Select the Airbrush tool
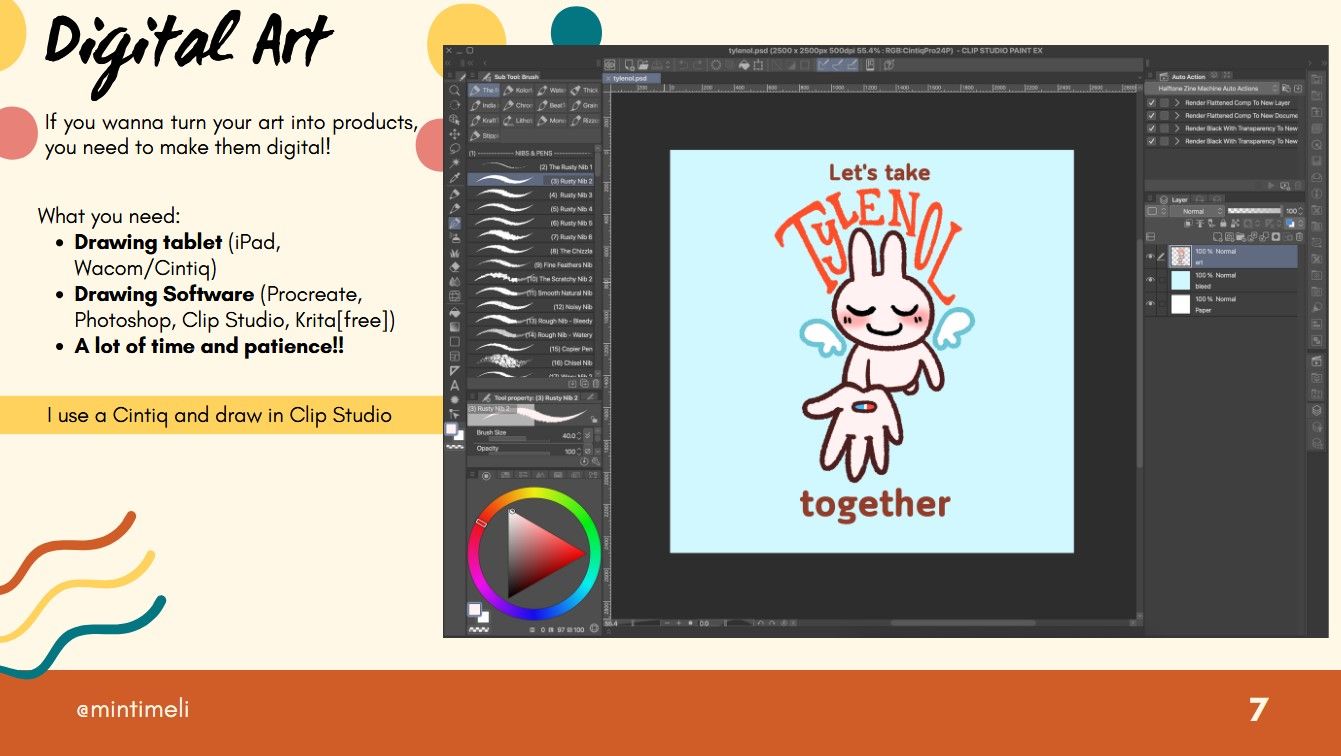 [x=455, y=239]
